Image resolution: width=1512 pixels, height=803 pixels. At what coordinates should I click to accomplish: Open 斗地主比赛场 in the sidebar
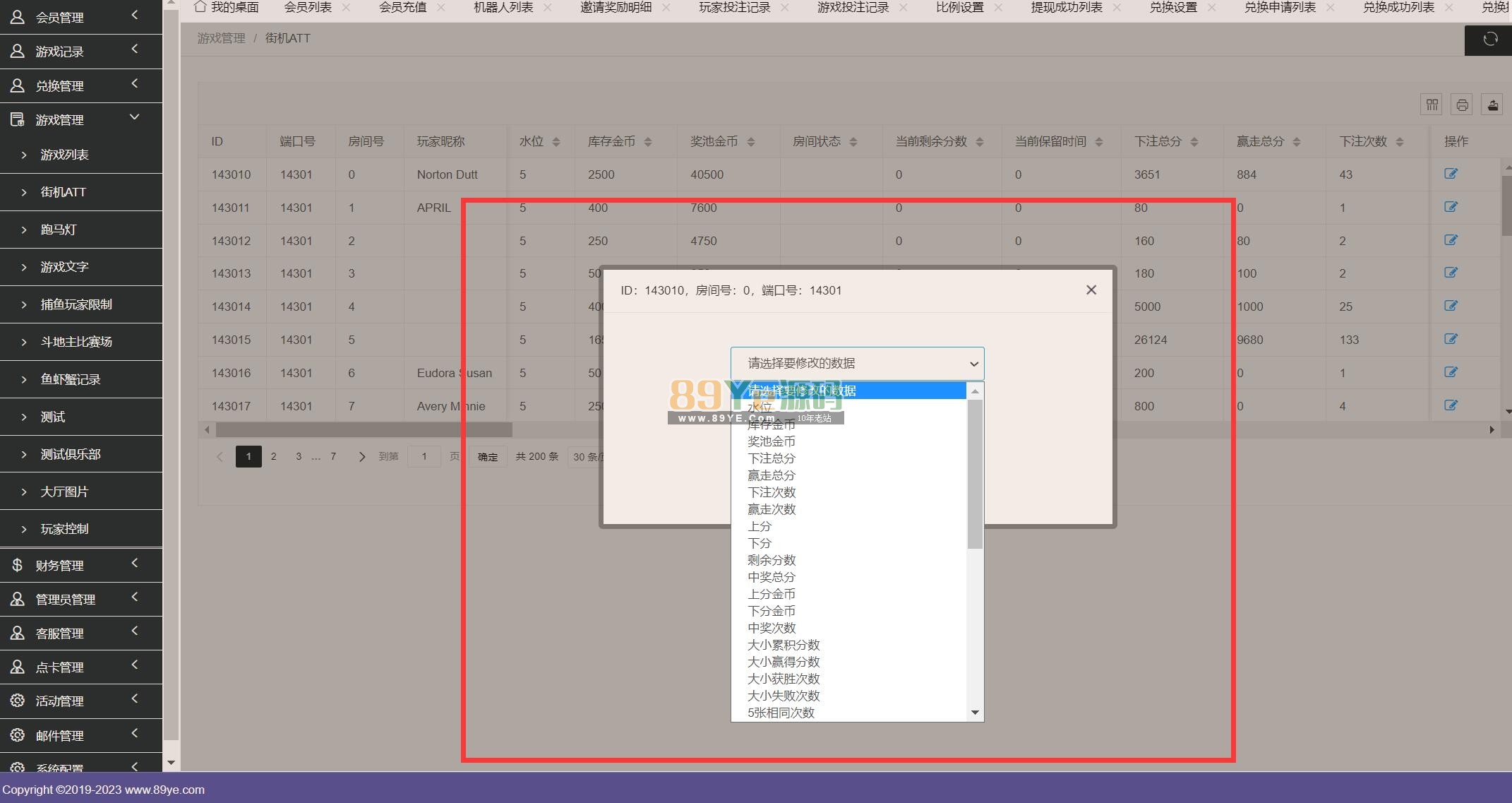tap(81, 342)
